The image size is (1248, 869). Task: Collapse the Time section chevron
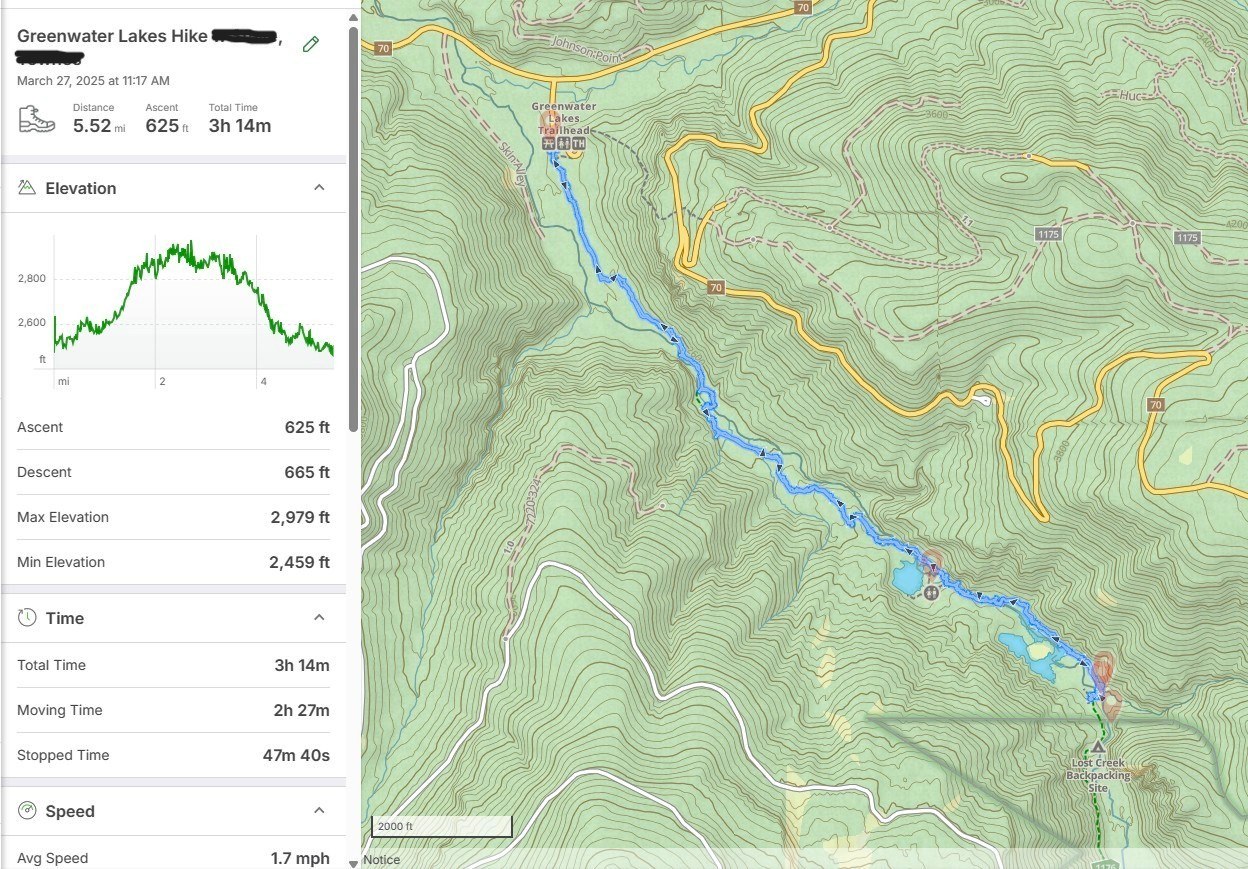click(x=319, y=618)
